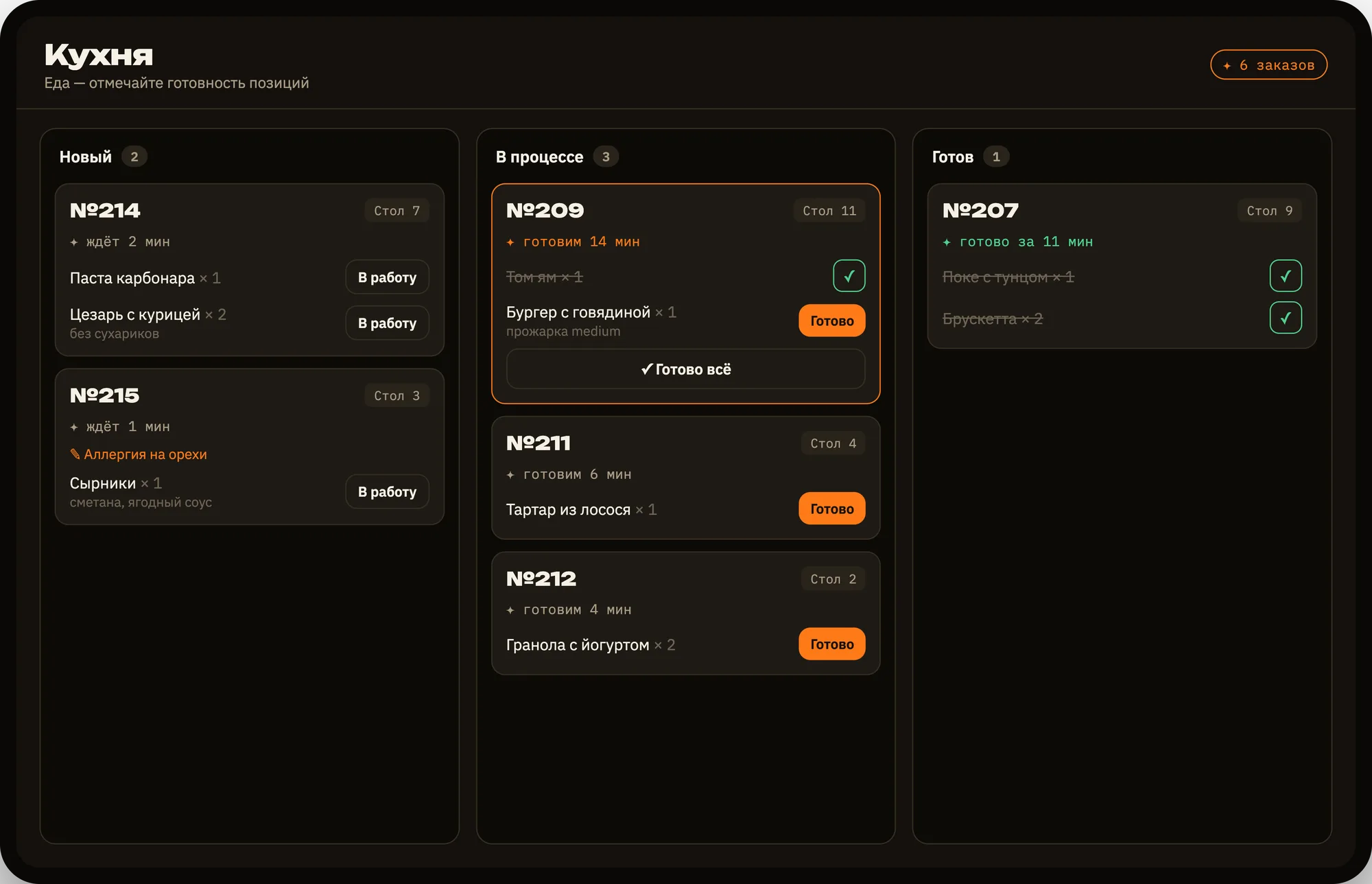Click the Кухня page title
Image resolution: width=1372 pixels, height=884 pixels.
pos(99,56)
